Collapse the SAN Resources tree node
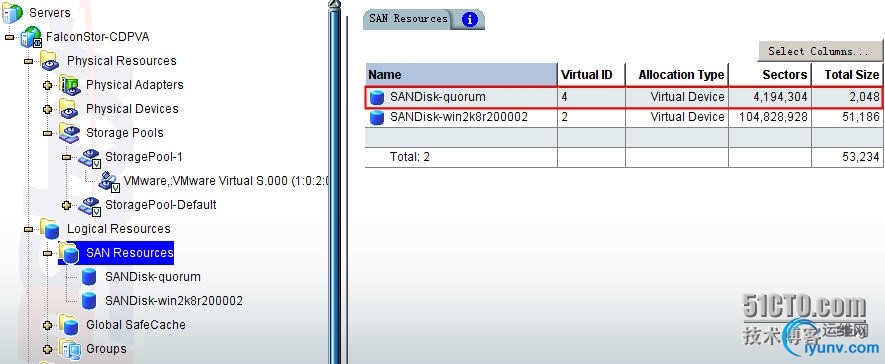 pyautogui.click(x=47, y=253)
